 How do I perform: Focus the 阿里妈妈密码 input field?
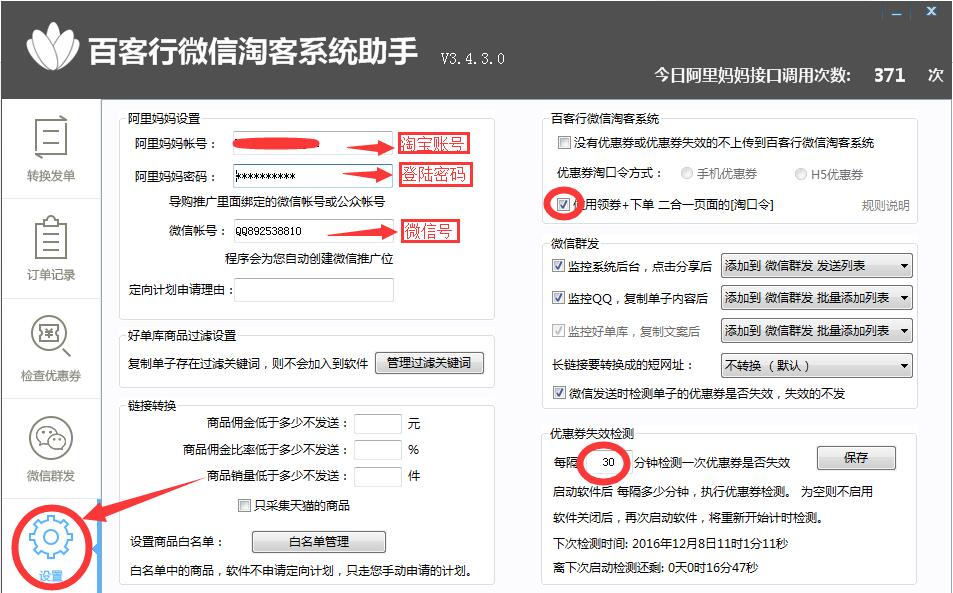click(312, 176)
